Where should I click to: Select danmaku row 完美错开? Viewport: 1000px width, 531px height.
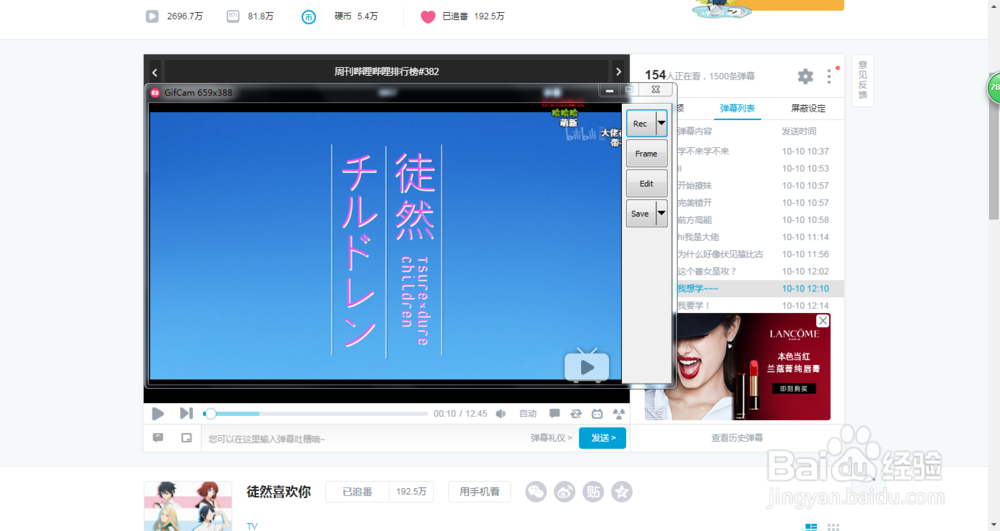point(760,203)
